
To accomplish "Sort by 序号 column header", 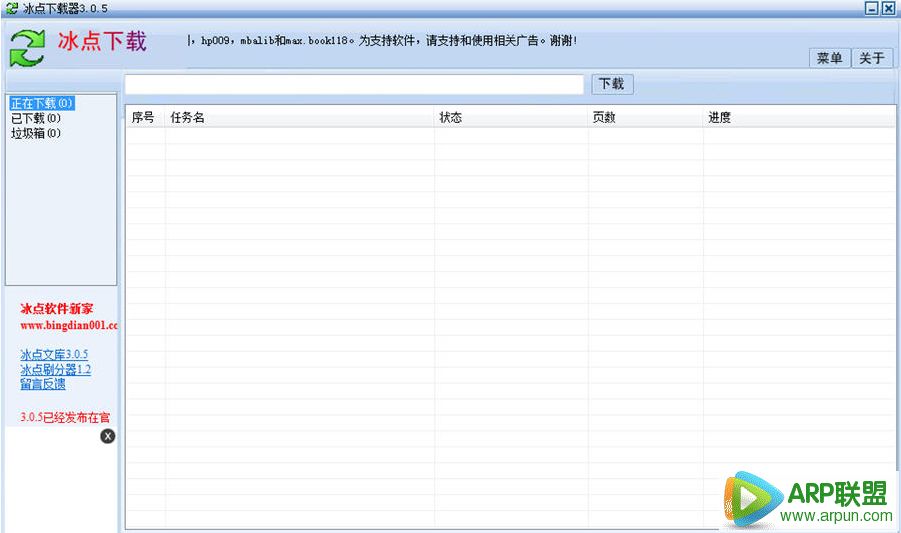I will pyautogui.click(x=145, y=117).
